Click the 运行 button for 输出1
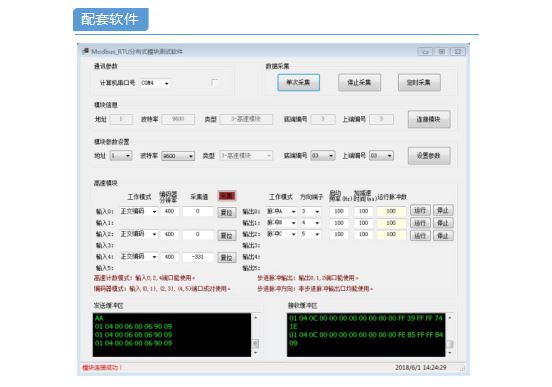The height and width of the screenshot is (387, 552). click(420, 223)
